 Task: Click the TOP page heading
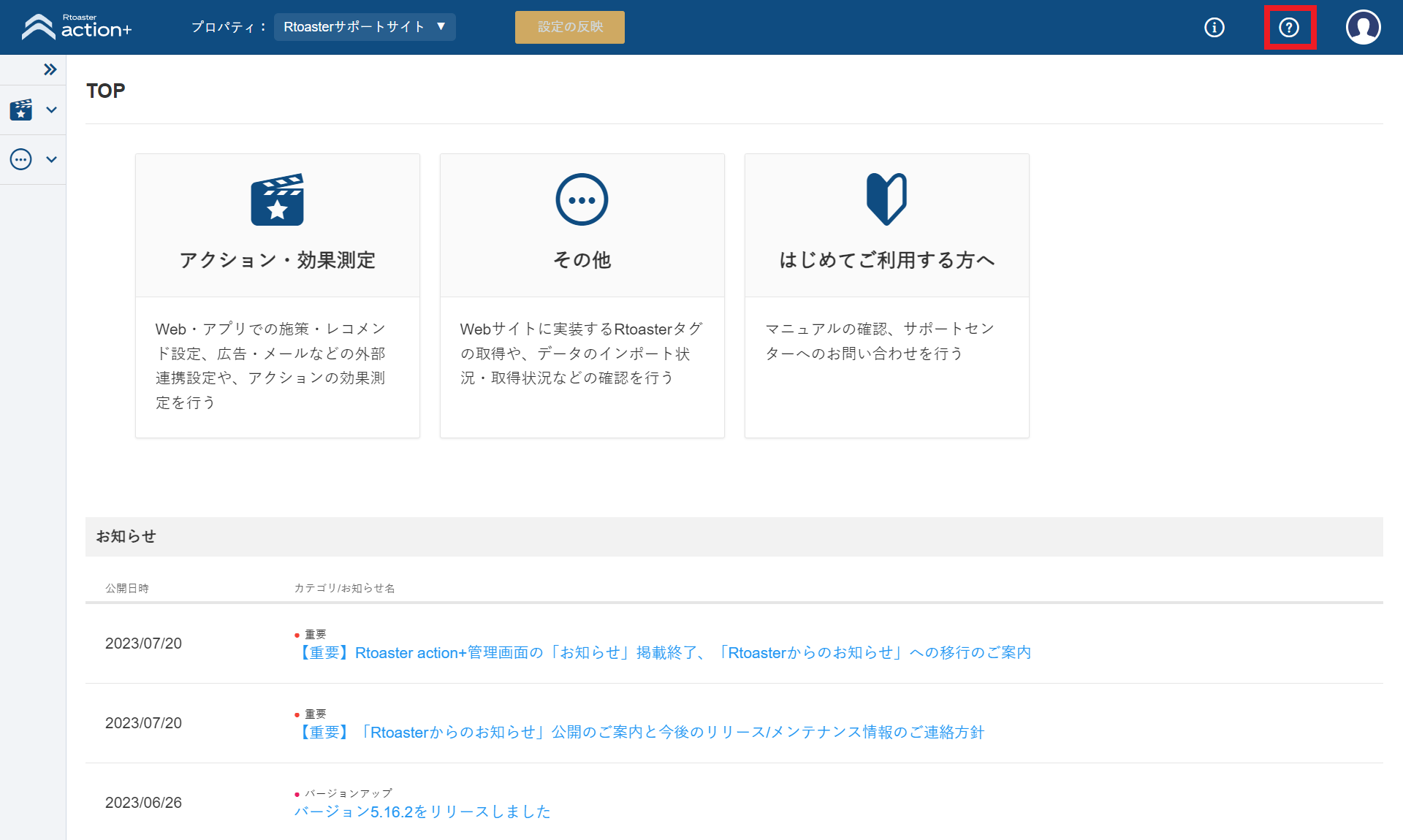click(x=106, y=91)
